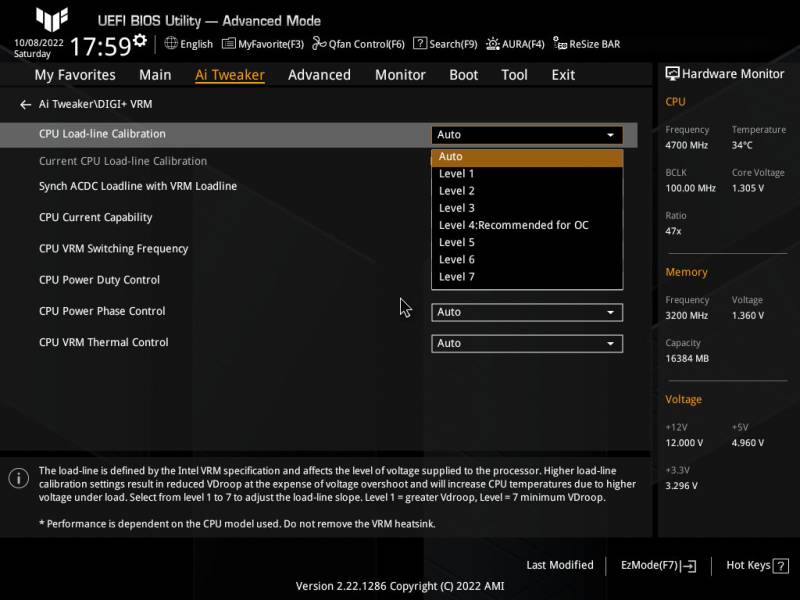Choose Level 4:Recommended for OC
Viewport: 800px width, 600px height.
tap(527, 226)
